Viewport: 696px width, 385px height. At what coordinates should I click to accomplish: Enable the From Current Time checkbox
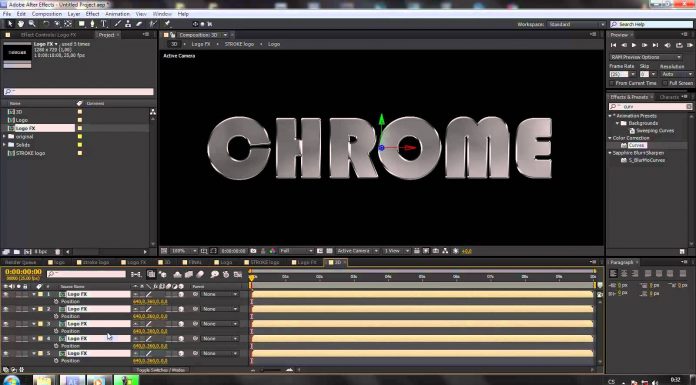click(x=612, y=83)
